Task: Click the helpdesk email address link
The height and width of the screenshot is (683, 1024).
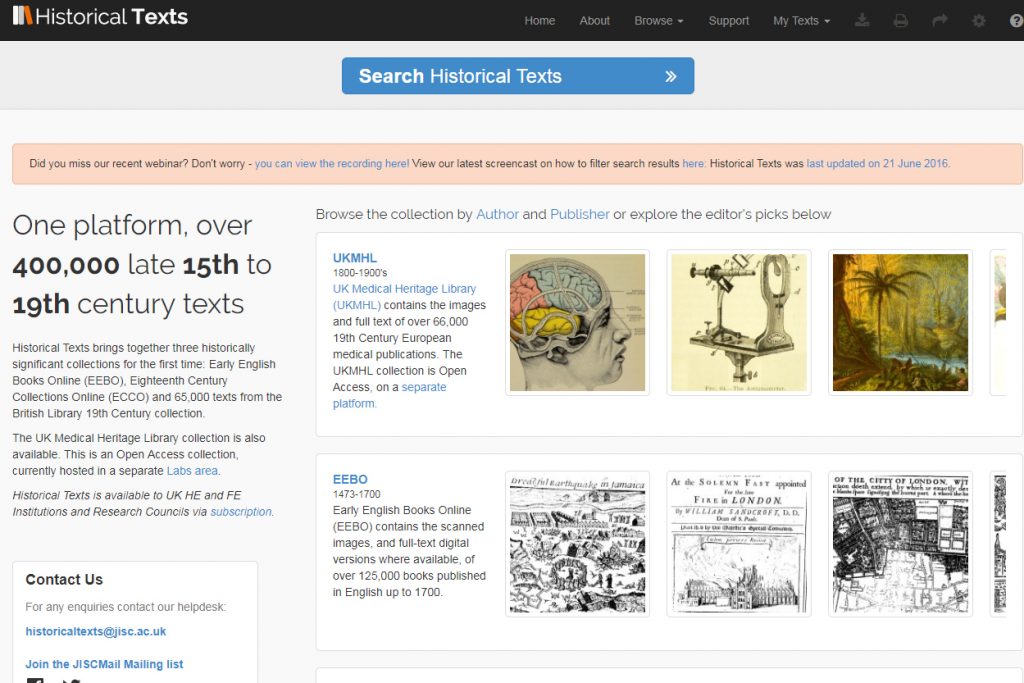Action: (x=96, y=631)
